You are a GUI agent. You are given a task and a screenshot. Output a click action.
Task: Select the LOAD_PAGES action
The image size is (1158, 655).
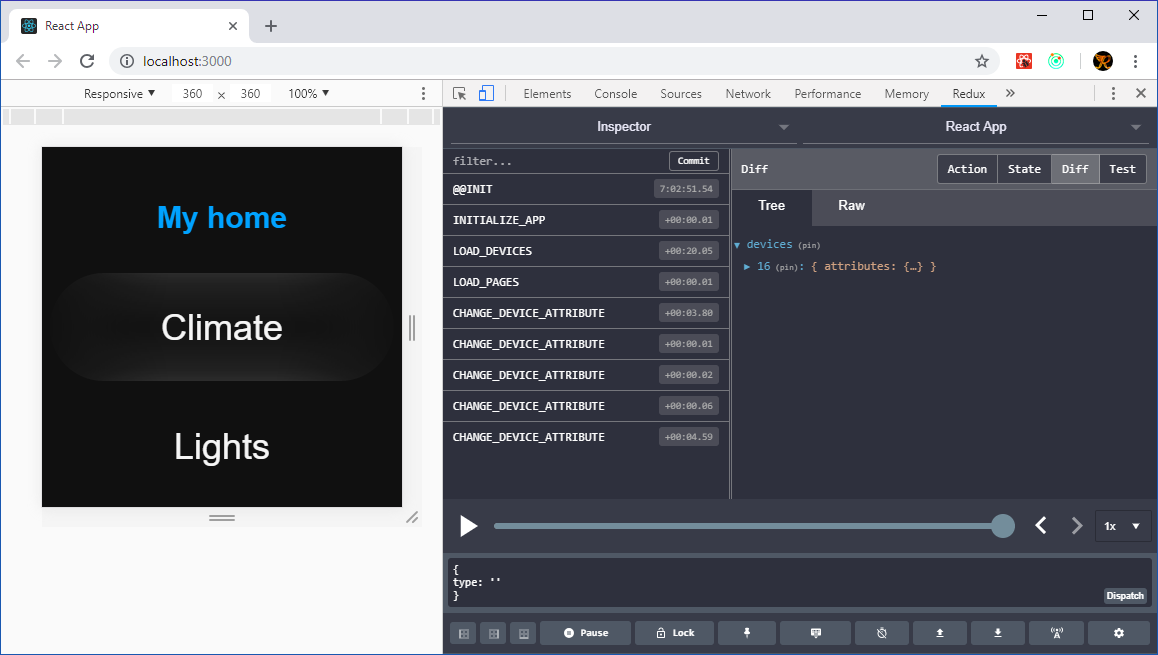click(586, 282)
